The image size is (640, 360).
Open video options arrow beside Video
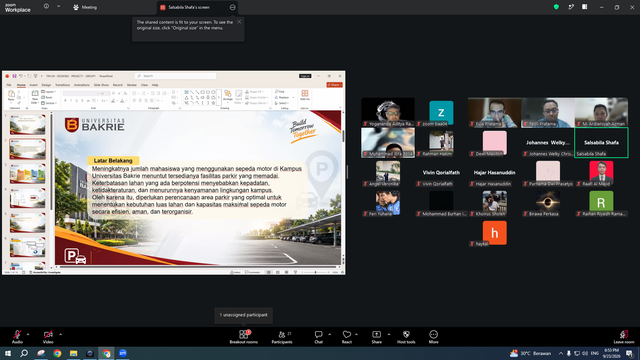60,334
